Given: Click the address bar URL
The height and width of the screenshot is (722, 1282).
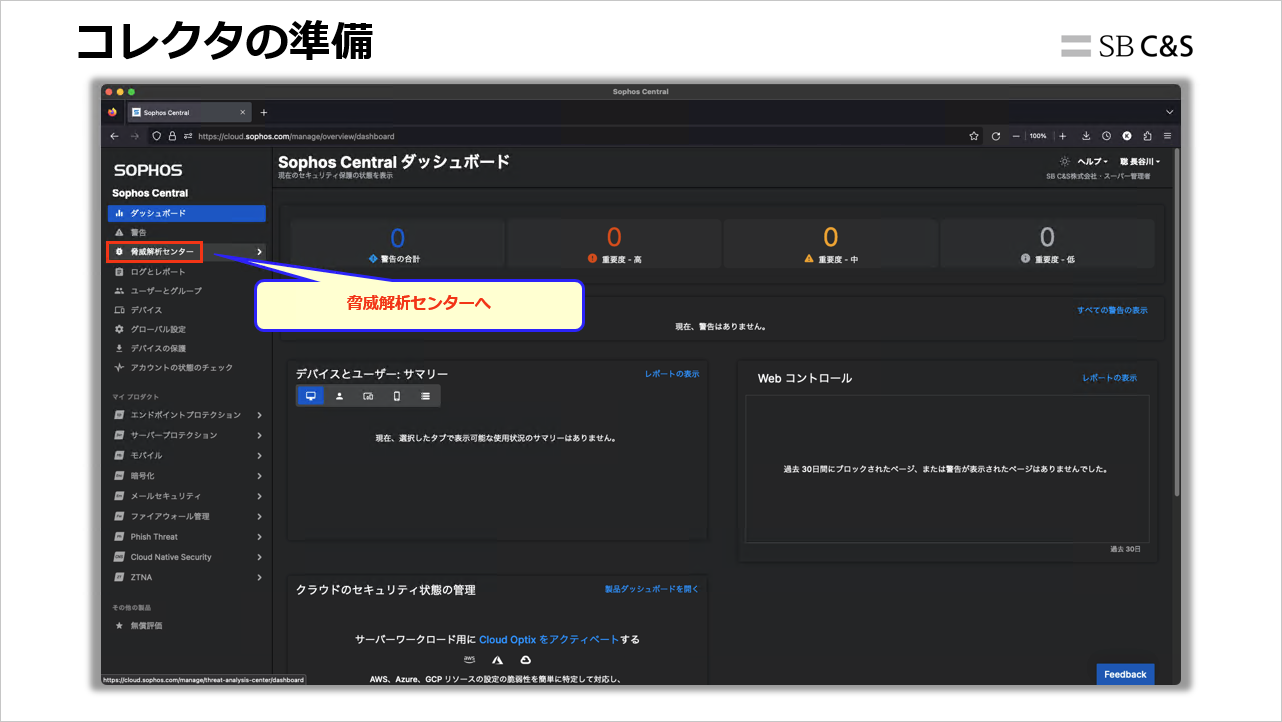Looking at the screenshot, I should click(296, 136).
